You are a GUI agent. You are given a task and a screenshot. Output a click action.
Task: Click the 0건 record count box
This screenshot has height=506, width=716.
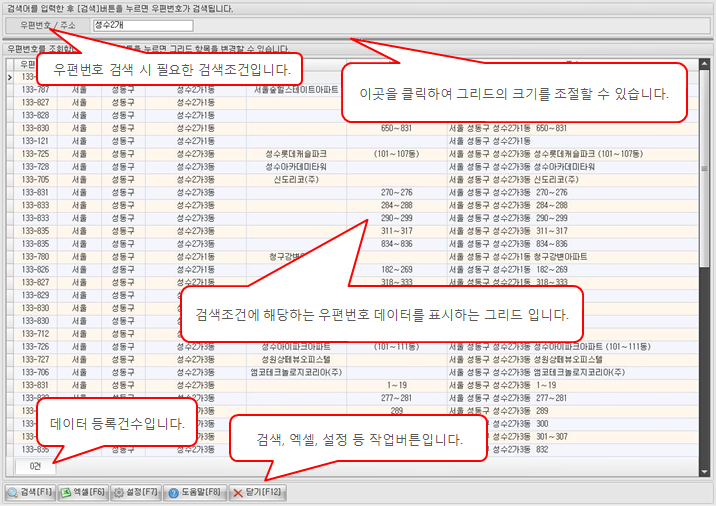pyautogui.click(x=35, y=466)
